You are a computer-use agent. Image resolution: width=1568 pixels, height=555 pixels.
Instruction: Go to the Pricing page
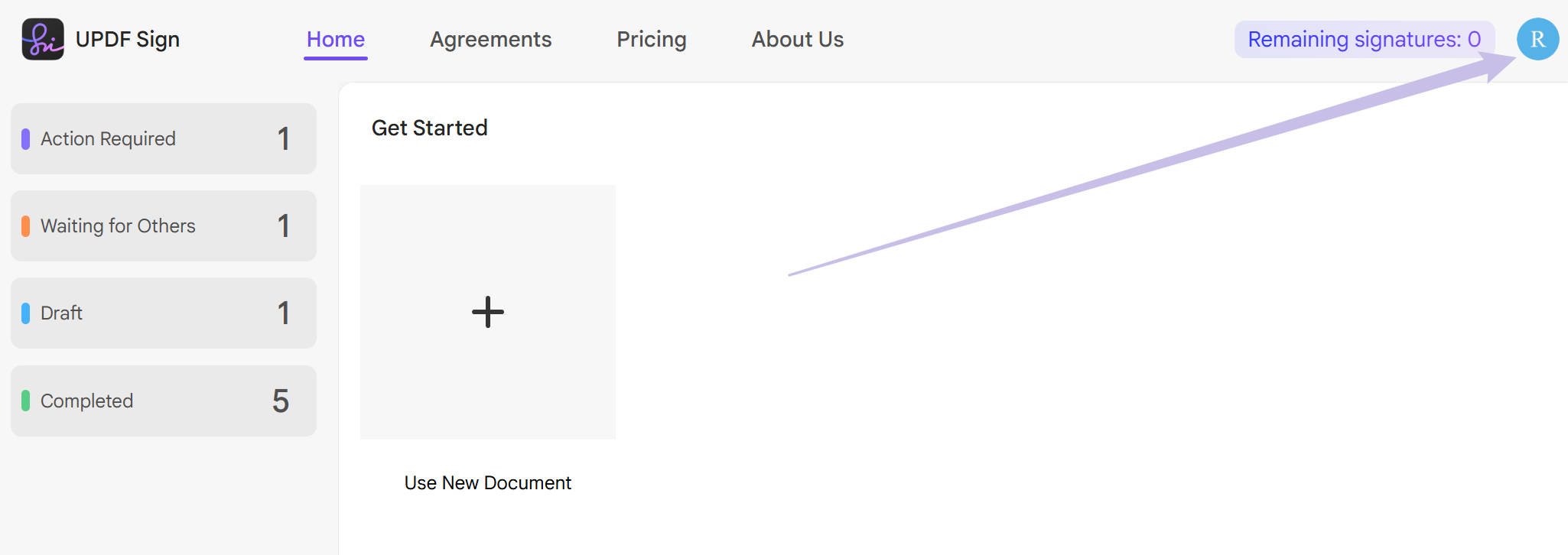pyautogui.click(x=652, y=39)
